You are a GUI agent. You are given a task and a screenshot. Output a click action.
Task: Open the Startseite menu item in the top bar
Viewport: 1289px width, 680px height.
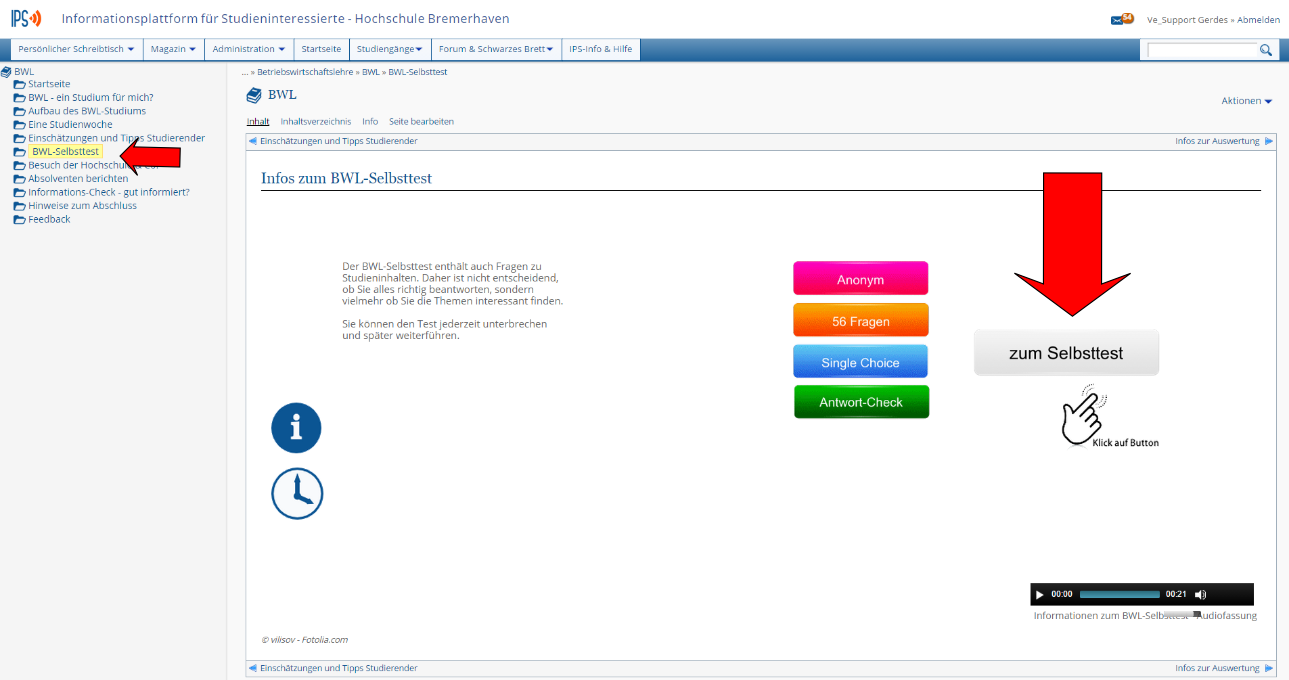click(x=321, y=49)
